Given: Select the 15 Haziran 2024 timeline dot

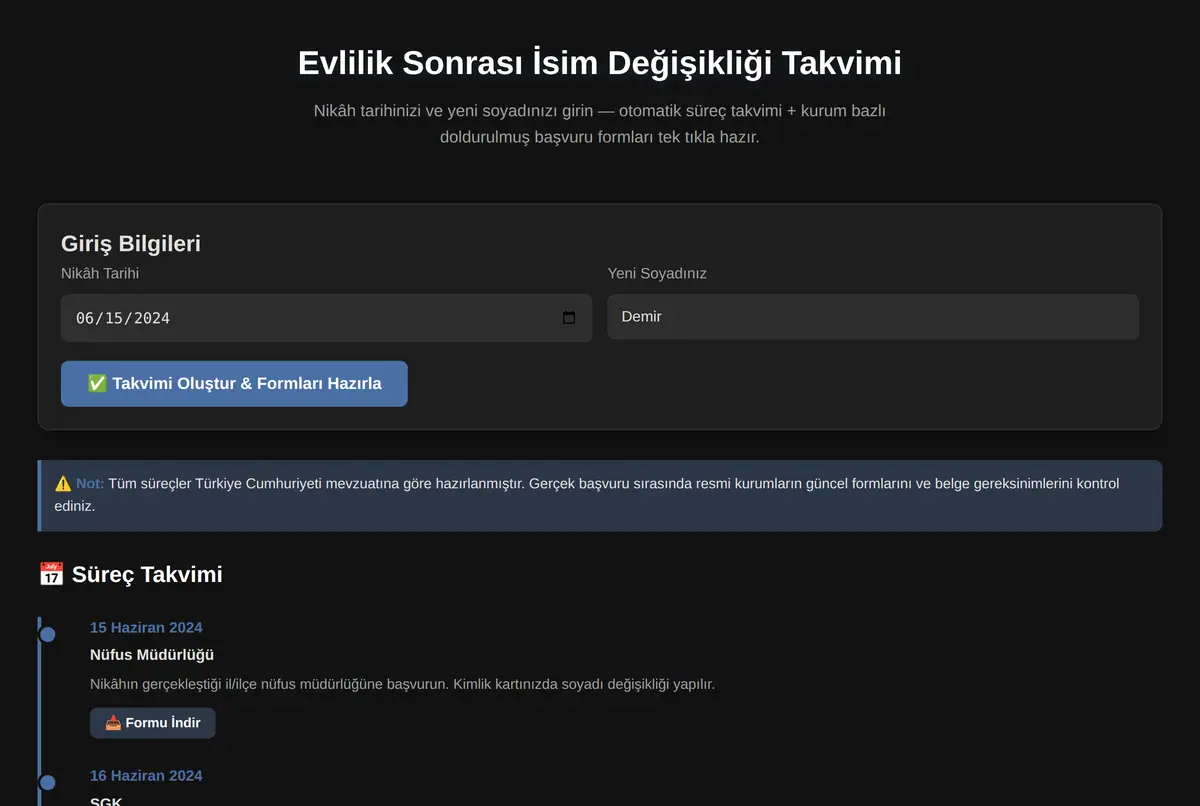Looking at the screenshot, I should click(x=47, y=634).
